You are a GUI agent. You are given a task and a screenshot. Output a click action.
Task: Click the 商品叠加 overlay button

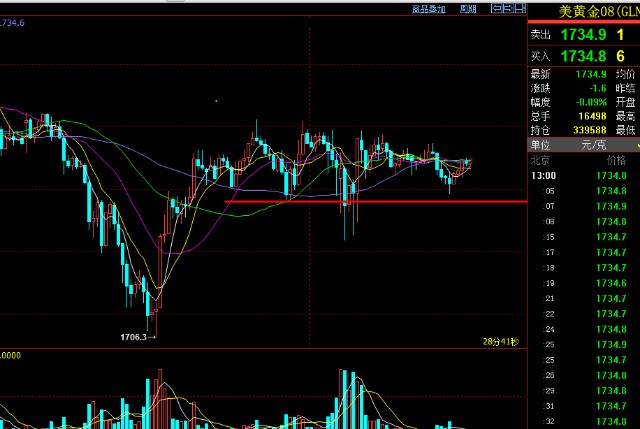428,8
